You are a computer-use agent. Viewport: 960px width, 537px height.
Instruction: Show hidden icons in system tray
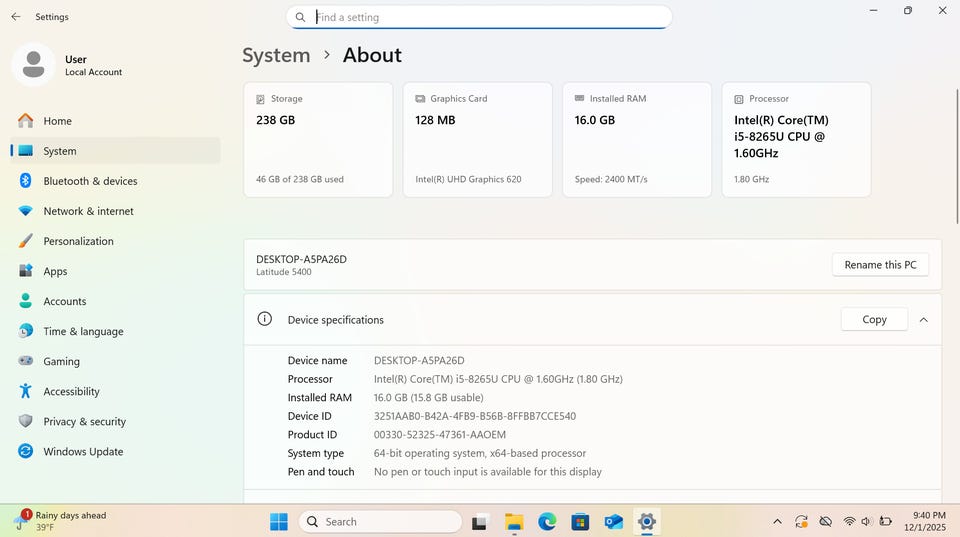777,522
